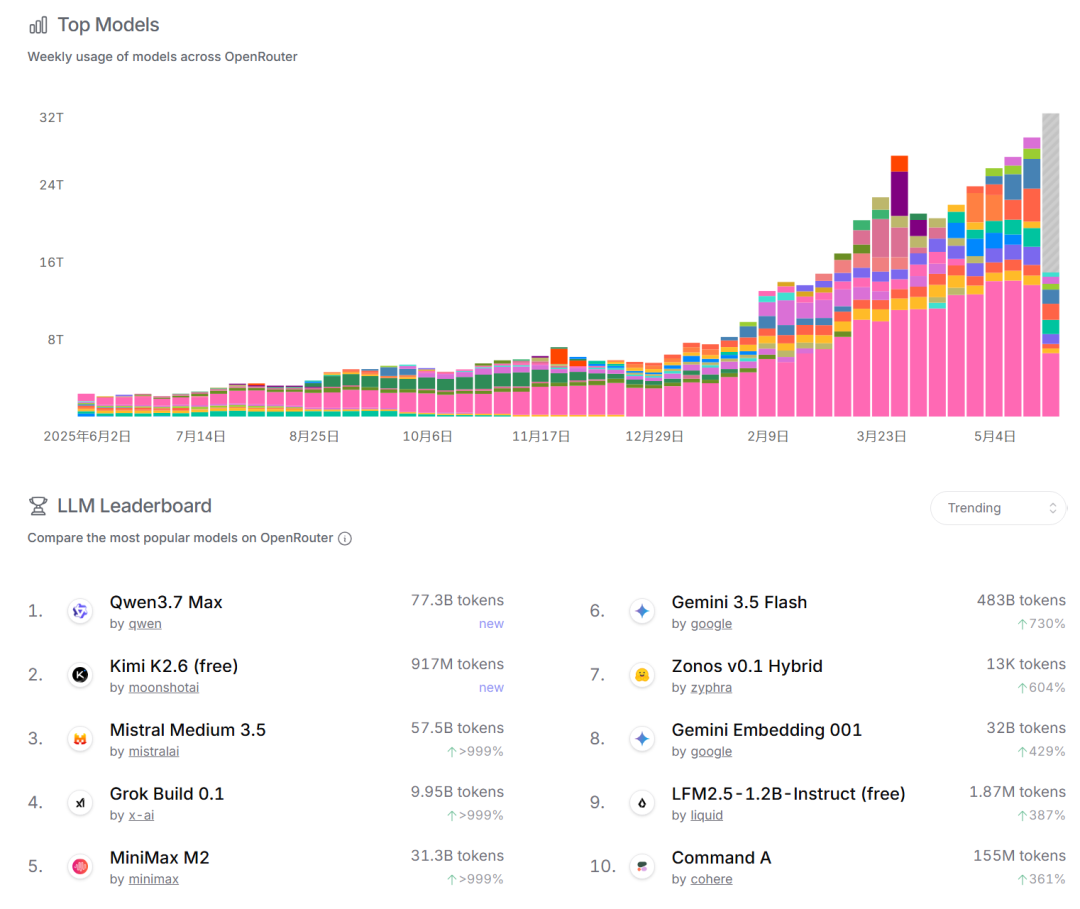This screenshot has height=909, width=1080.
Task: Click the 361% growth indicator
Action: point(1041,880)
